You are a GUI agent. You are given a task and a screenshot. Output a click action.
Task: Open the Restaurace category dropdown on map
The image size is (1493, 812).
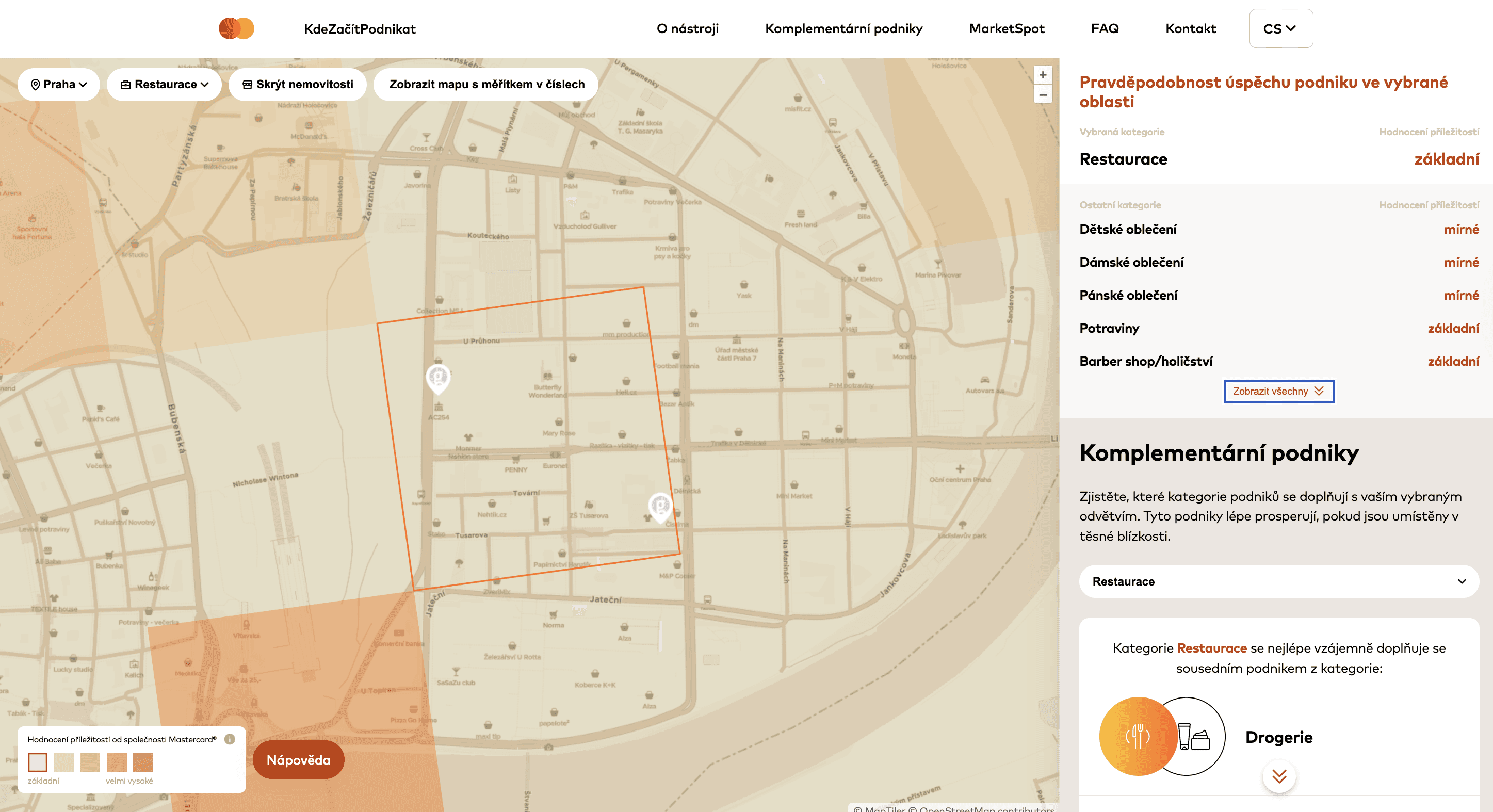[x=165, y=85]
